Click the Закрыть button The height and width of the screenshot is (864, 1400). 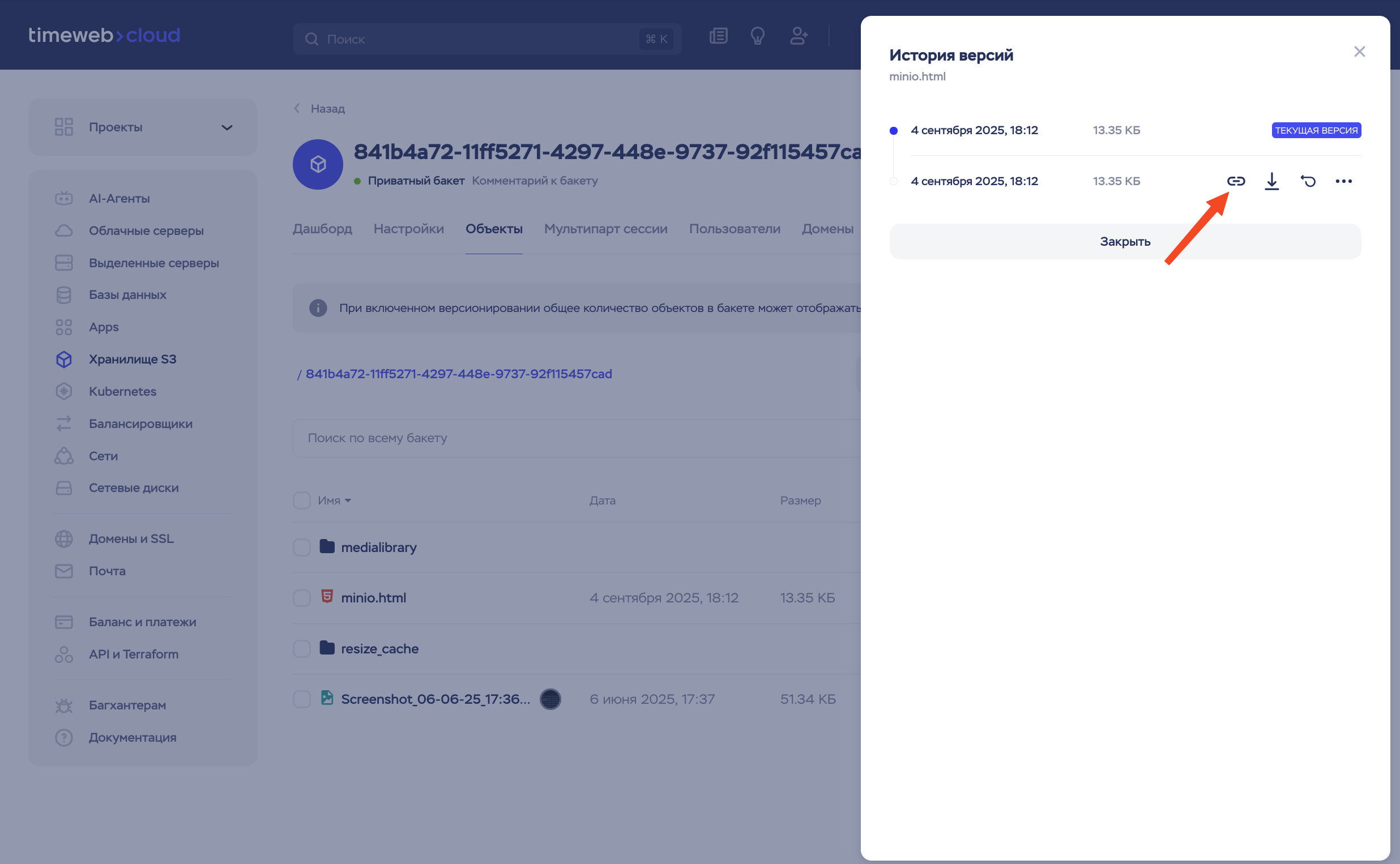(1125, 242)
